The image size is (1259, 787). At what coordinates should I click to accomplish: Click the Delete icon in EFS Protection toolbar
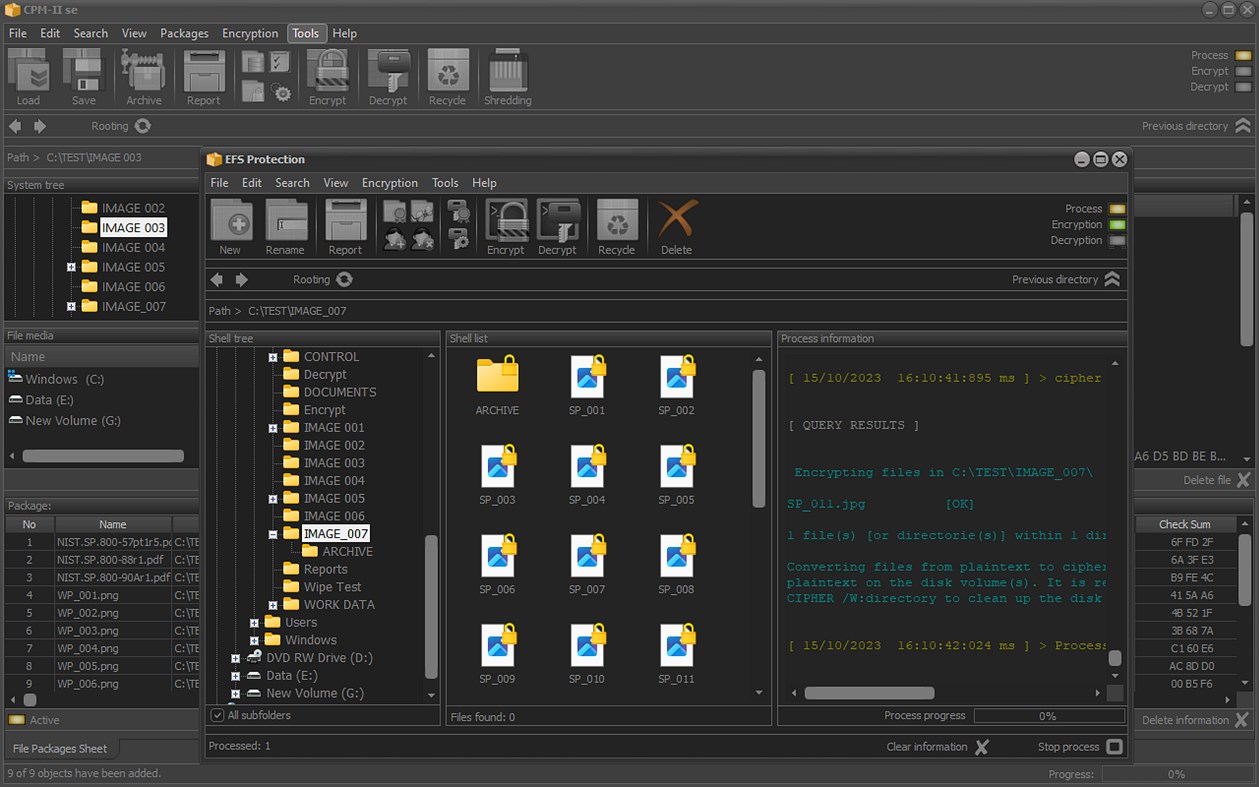pos(676,225)
